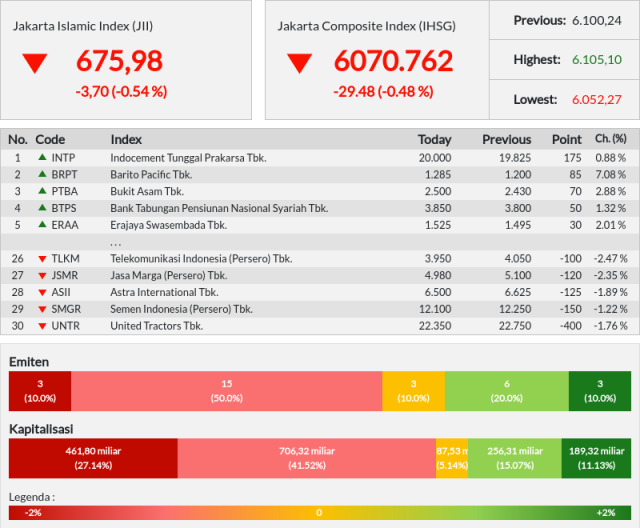This screenshot has height=528, width=640.
Task: Click the Highest value 6.105,10
Action: pyautogui.click(x=597, y=60)
